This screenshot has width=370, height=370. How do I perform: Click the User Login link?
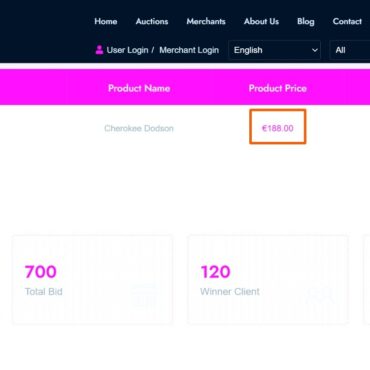[127, 50]
